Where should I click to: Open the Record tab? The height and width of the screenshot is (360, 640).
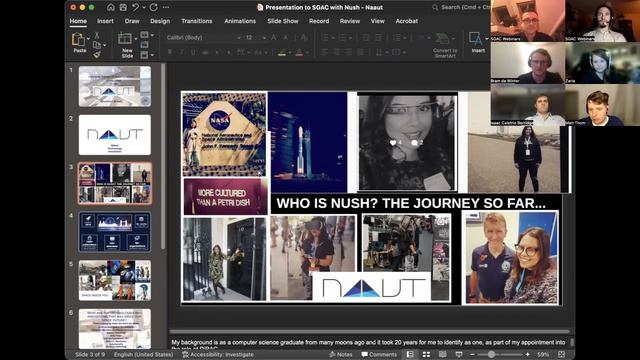319,21
